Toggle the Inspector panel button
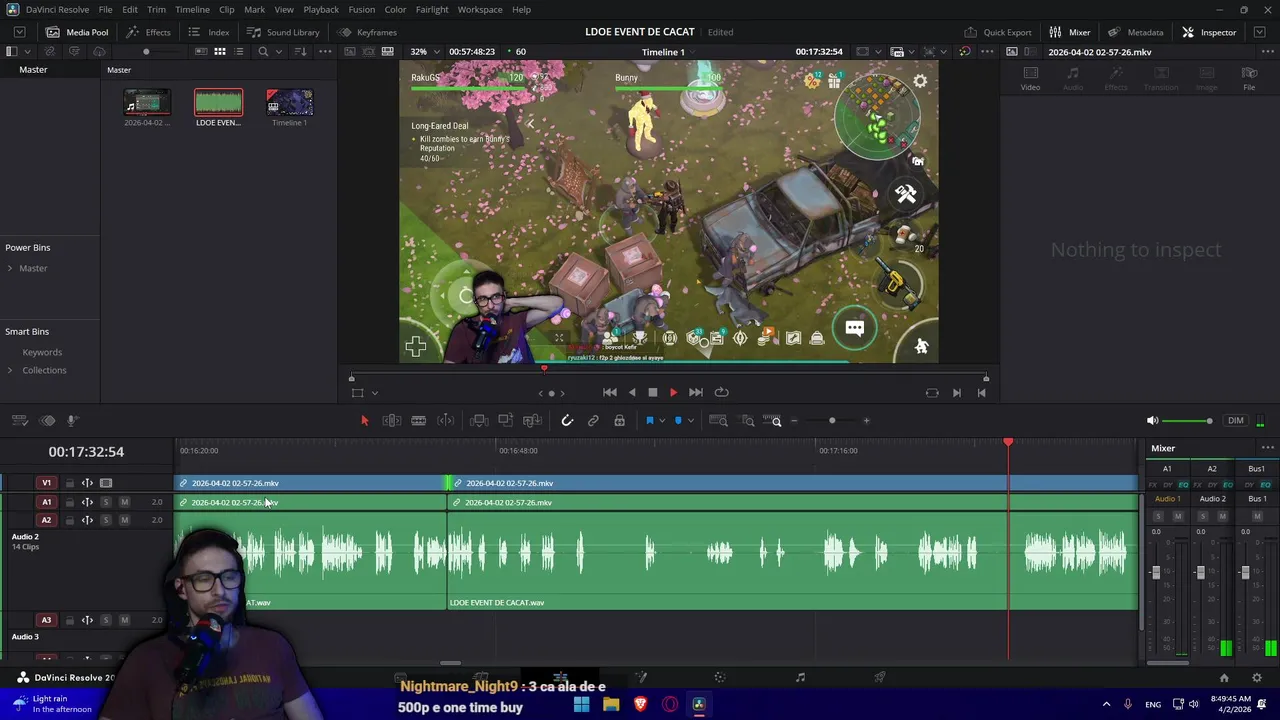The width and height of the screenshot is (1280, 720). point(1209,32)
